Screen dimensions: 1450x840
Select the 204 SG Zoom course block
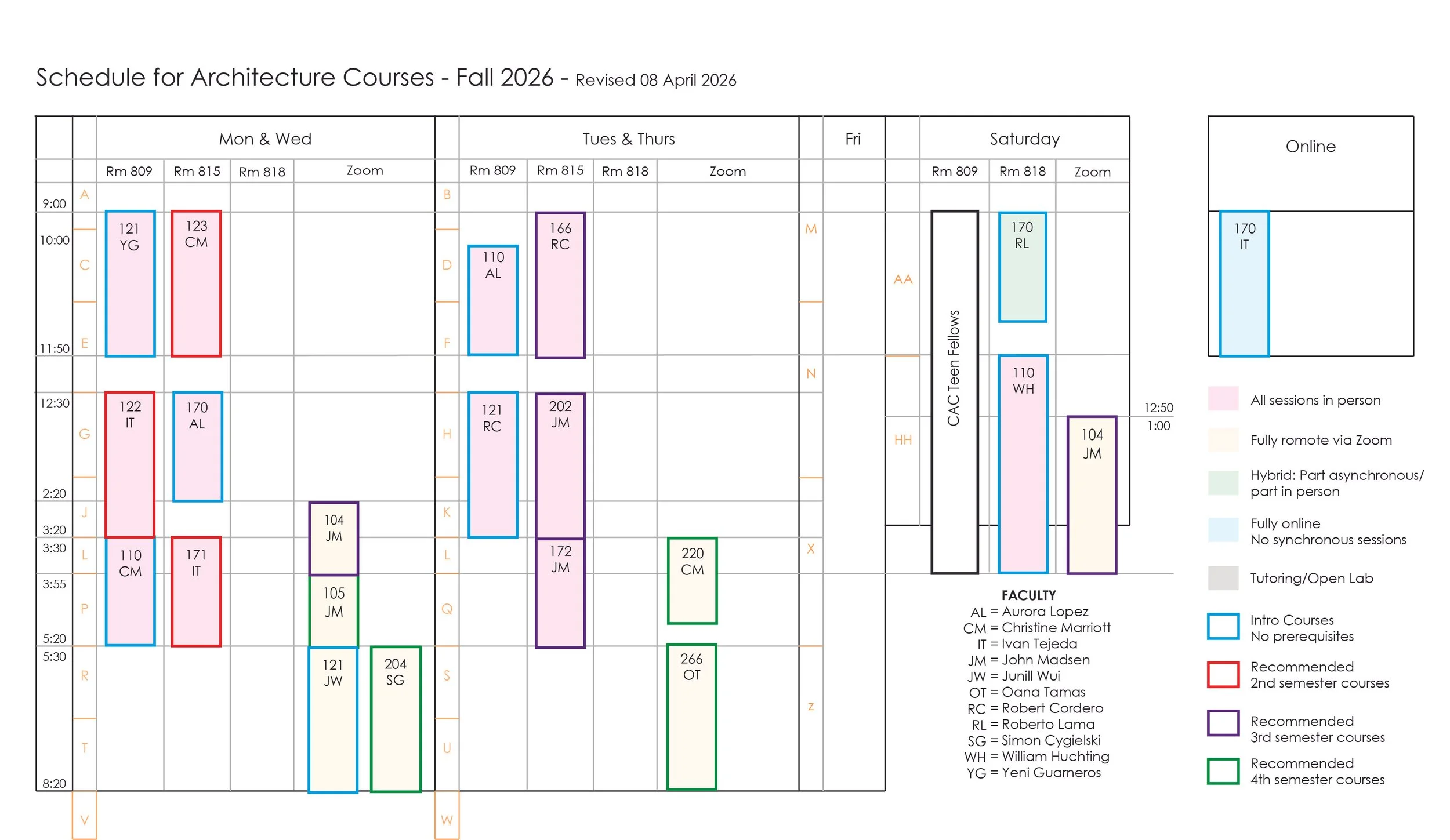[x=396, y=719]
